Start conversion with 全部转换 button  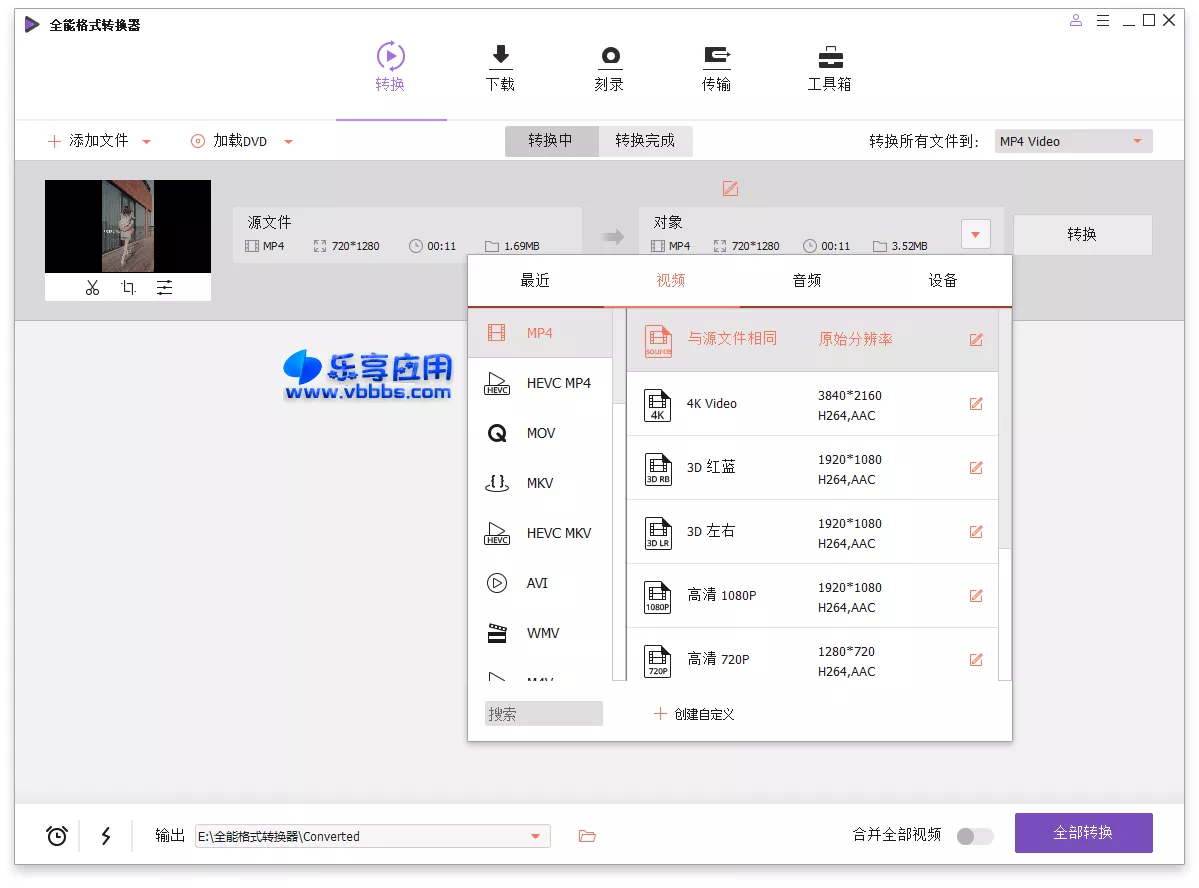tap(1083, 832)
